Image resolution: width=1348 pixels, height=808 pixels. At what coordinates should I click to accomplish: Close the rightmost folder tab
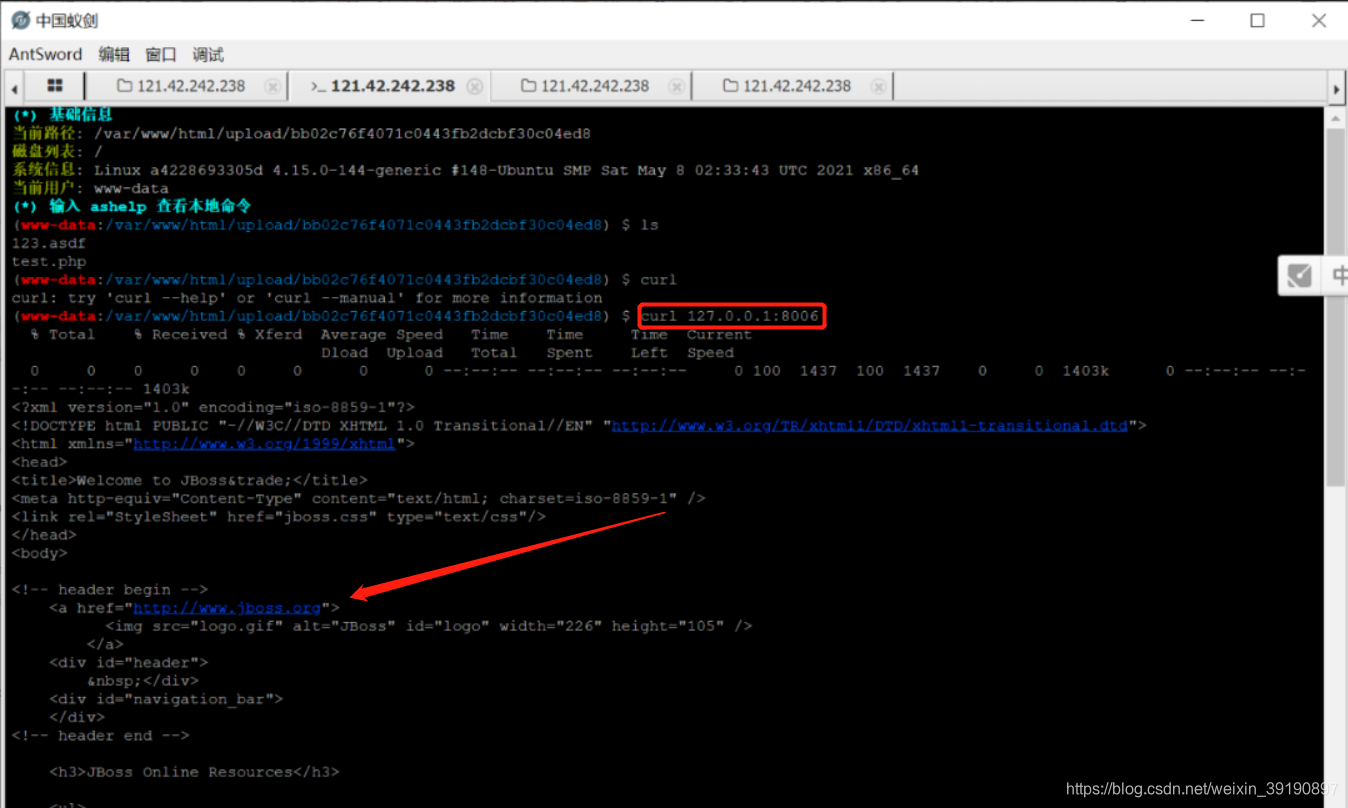878,87
